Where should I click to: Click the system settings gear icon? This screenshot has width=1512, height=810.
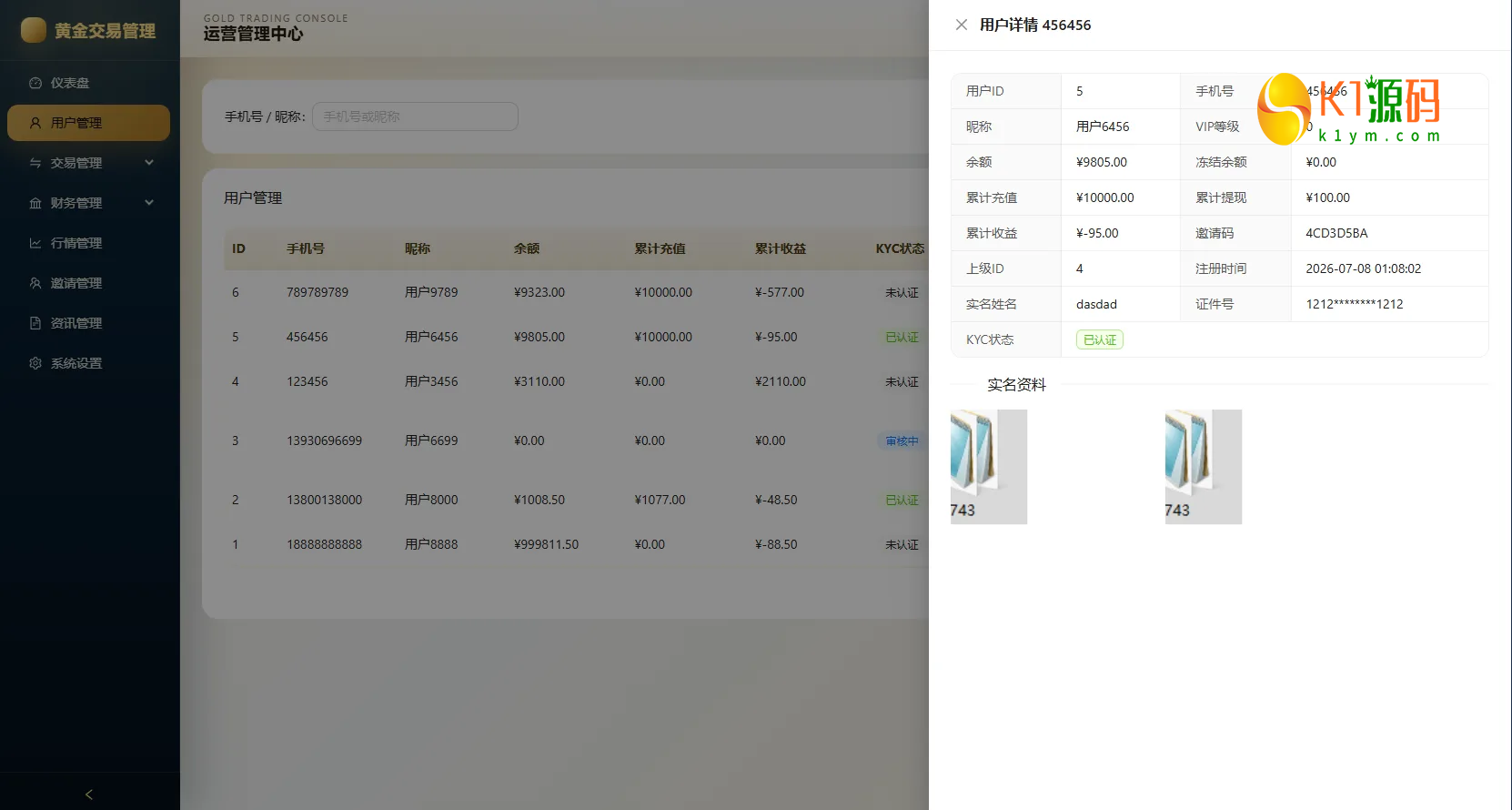click(35, 363)
